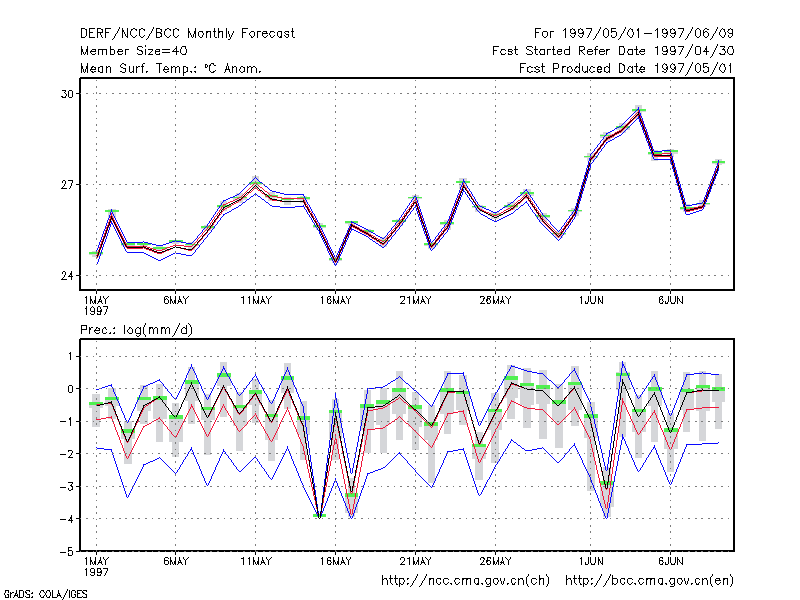This screenshot has width=800, height=600.
Task: Click the precipitation minimum near 15 May
Action: [x=319, y=516]
